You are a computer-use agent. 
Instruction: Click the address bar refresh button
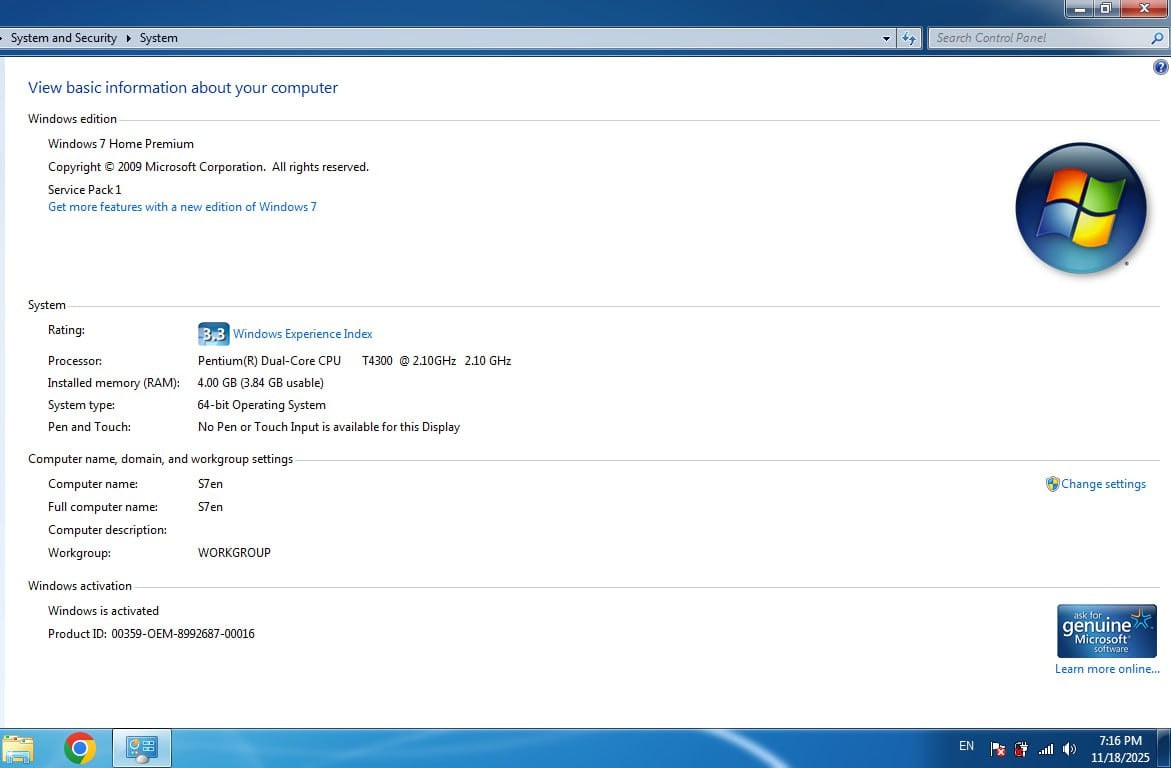[908, 38]
